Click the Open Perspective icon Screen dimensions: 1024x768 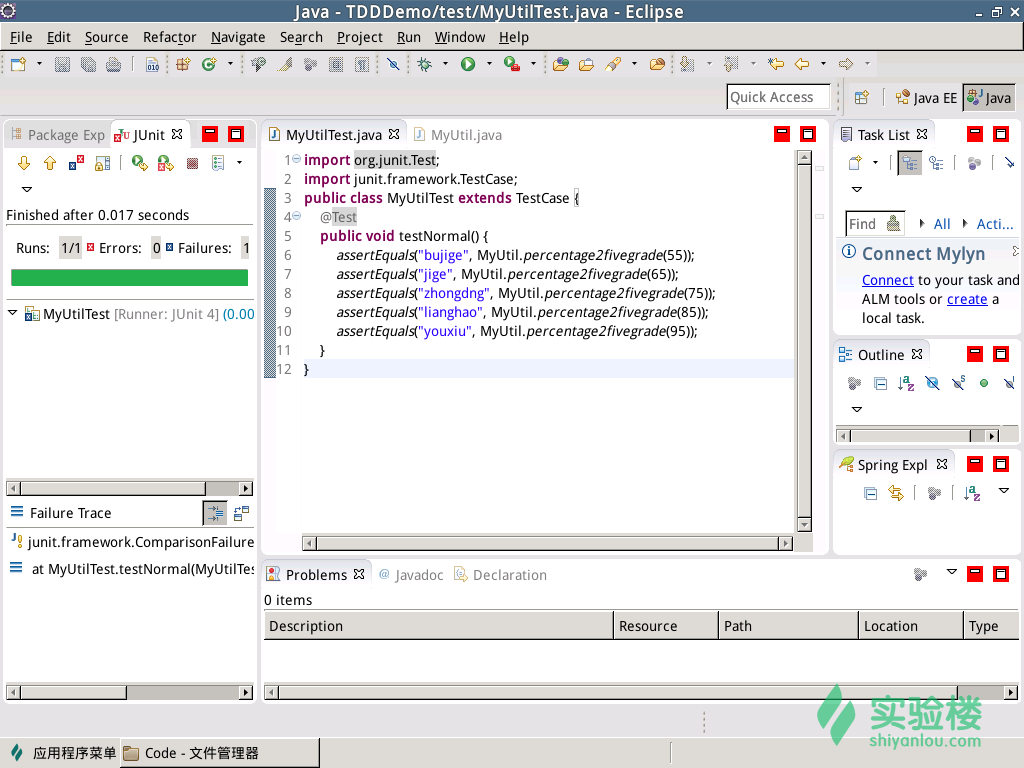(862, 97)
